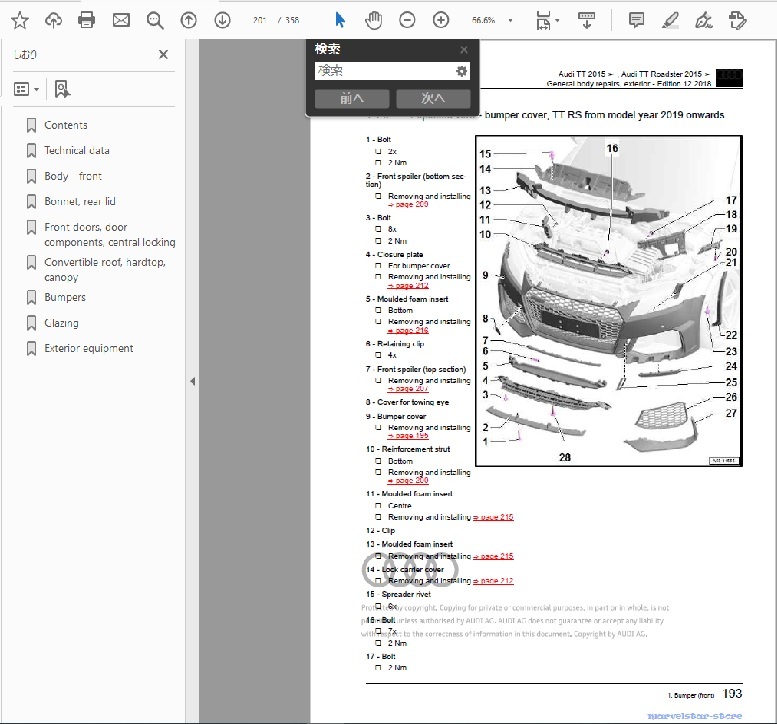Open zoom level dropdown arrow
Viewport: 777px width, 724px height.
click(510, 20)
